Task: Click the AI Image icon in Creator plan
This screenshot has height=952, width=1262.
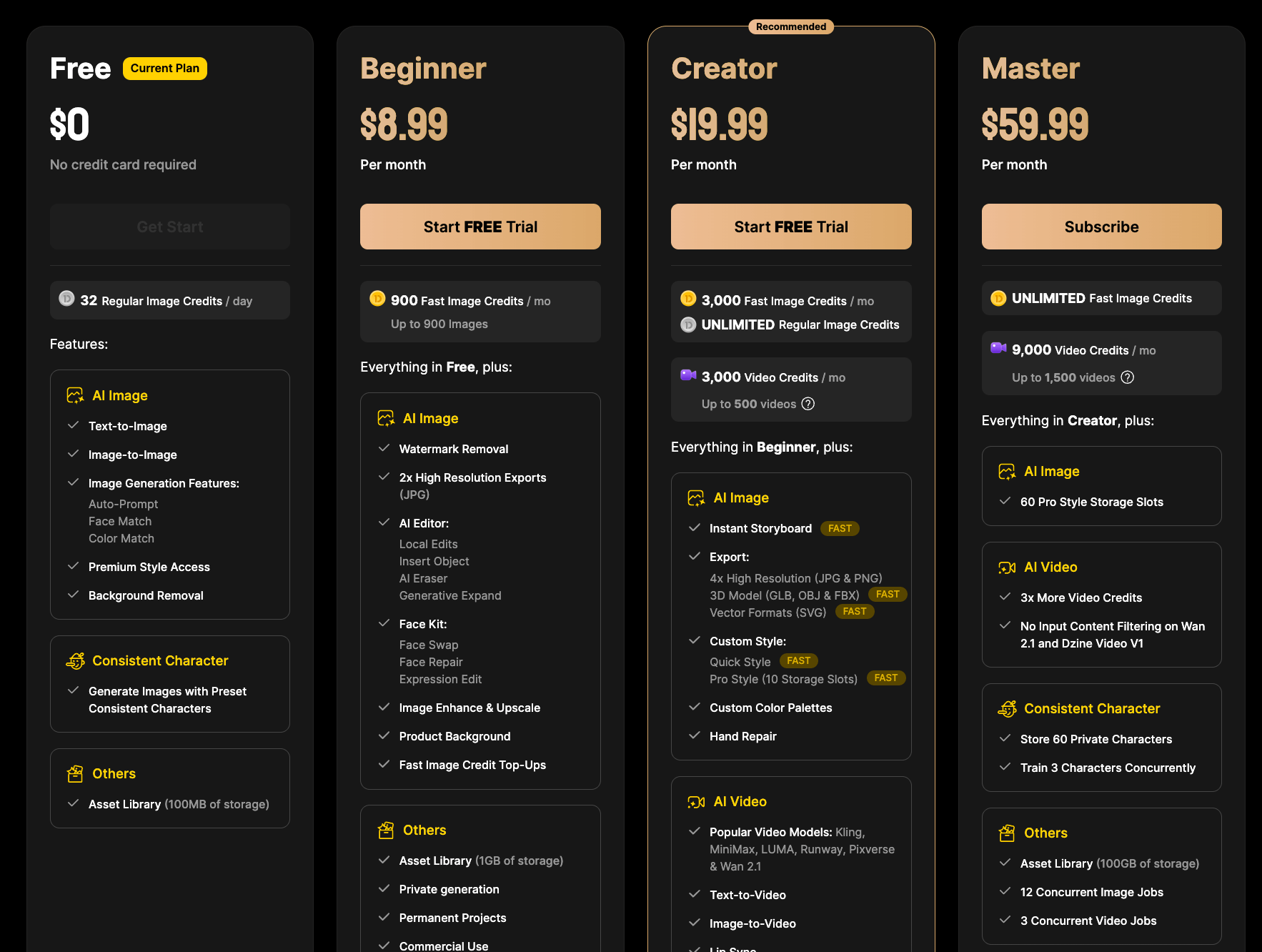Action: [695, 498]
